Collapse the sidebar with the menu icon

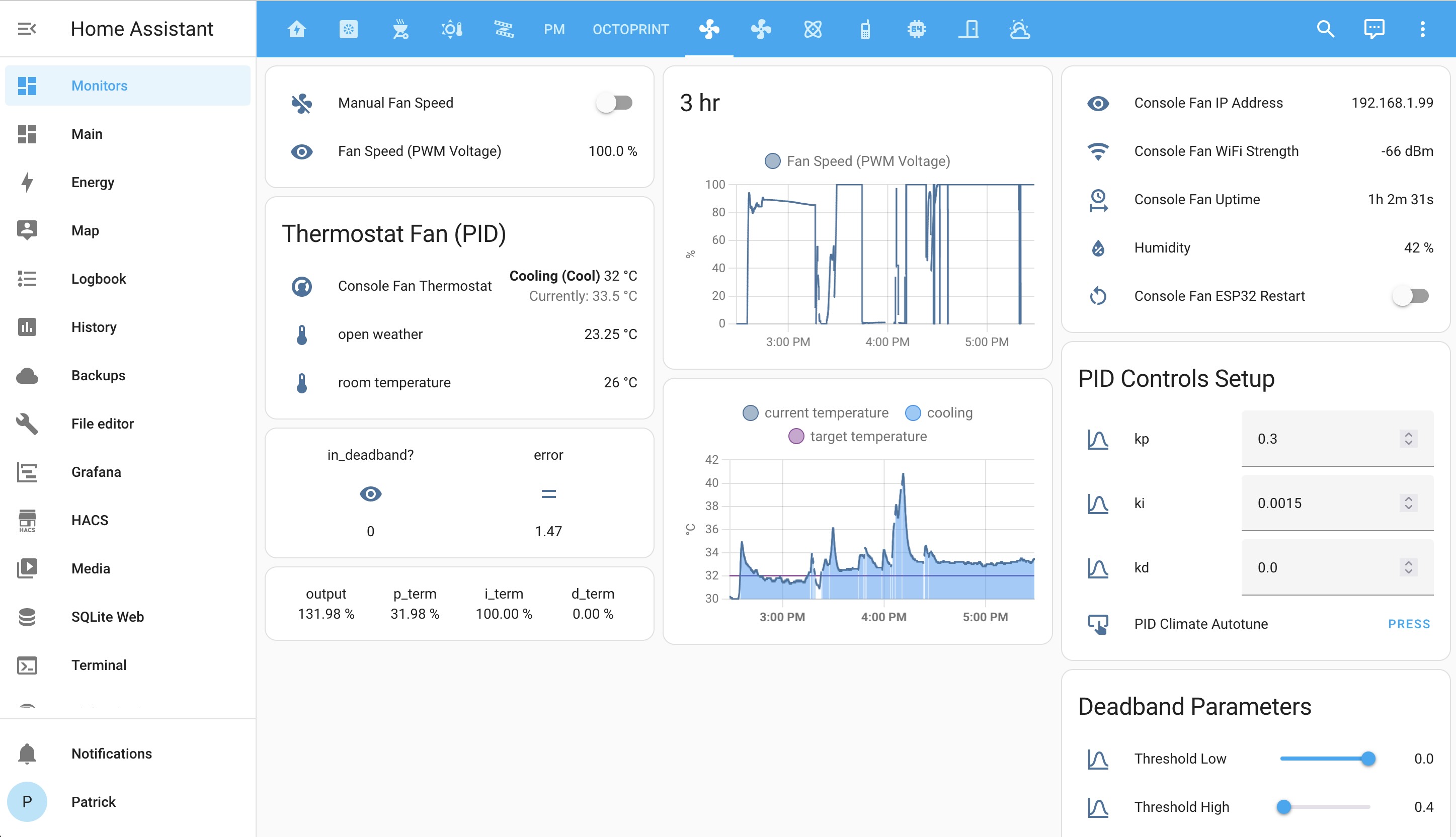27,29
